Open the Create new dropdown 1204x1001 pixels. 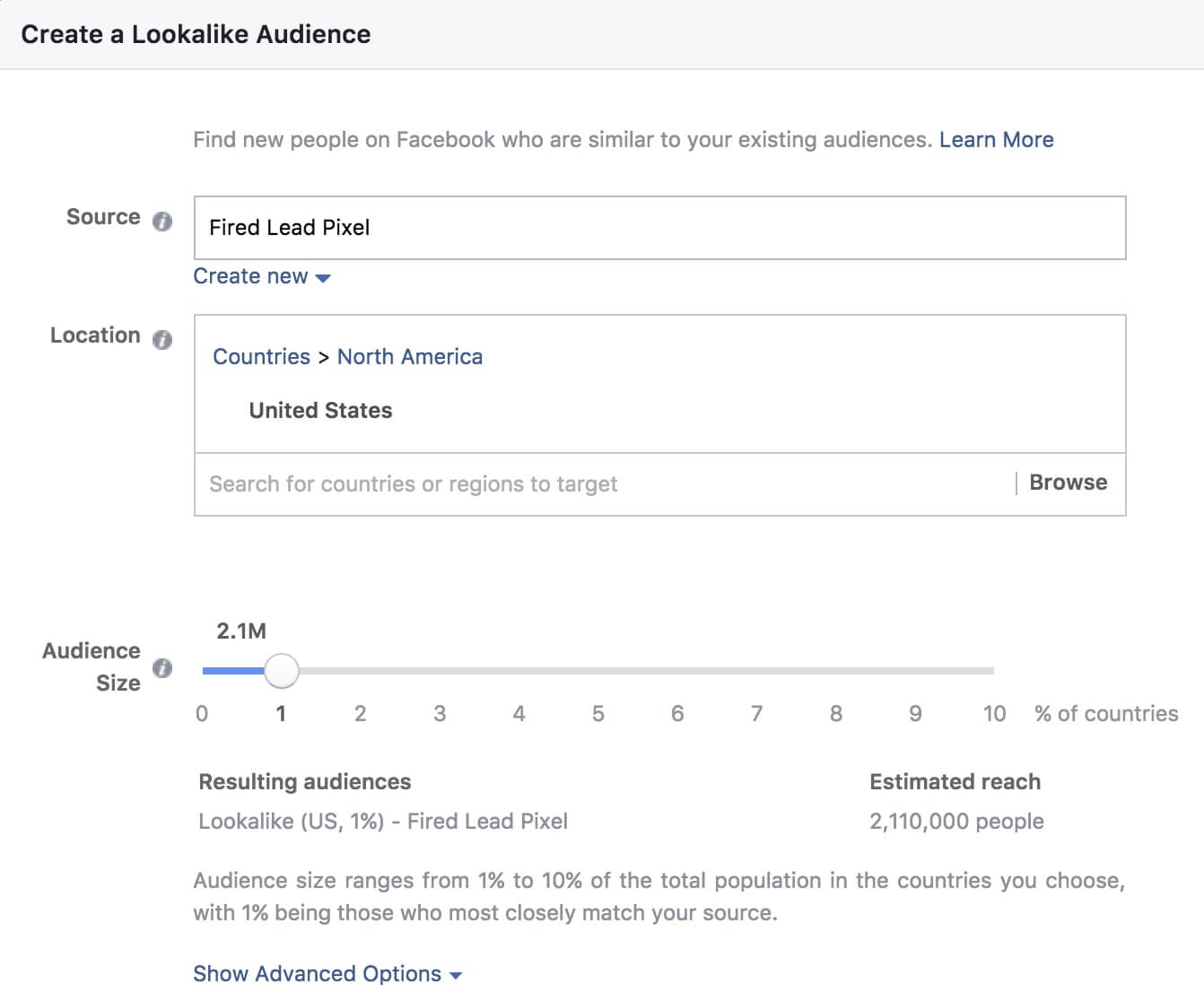point(262,277)
